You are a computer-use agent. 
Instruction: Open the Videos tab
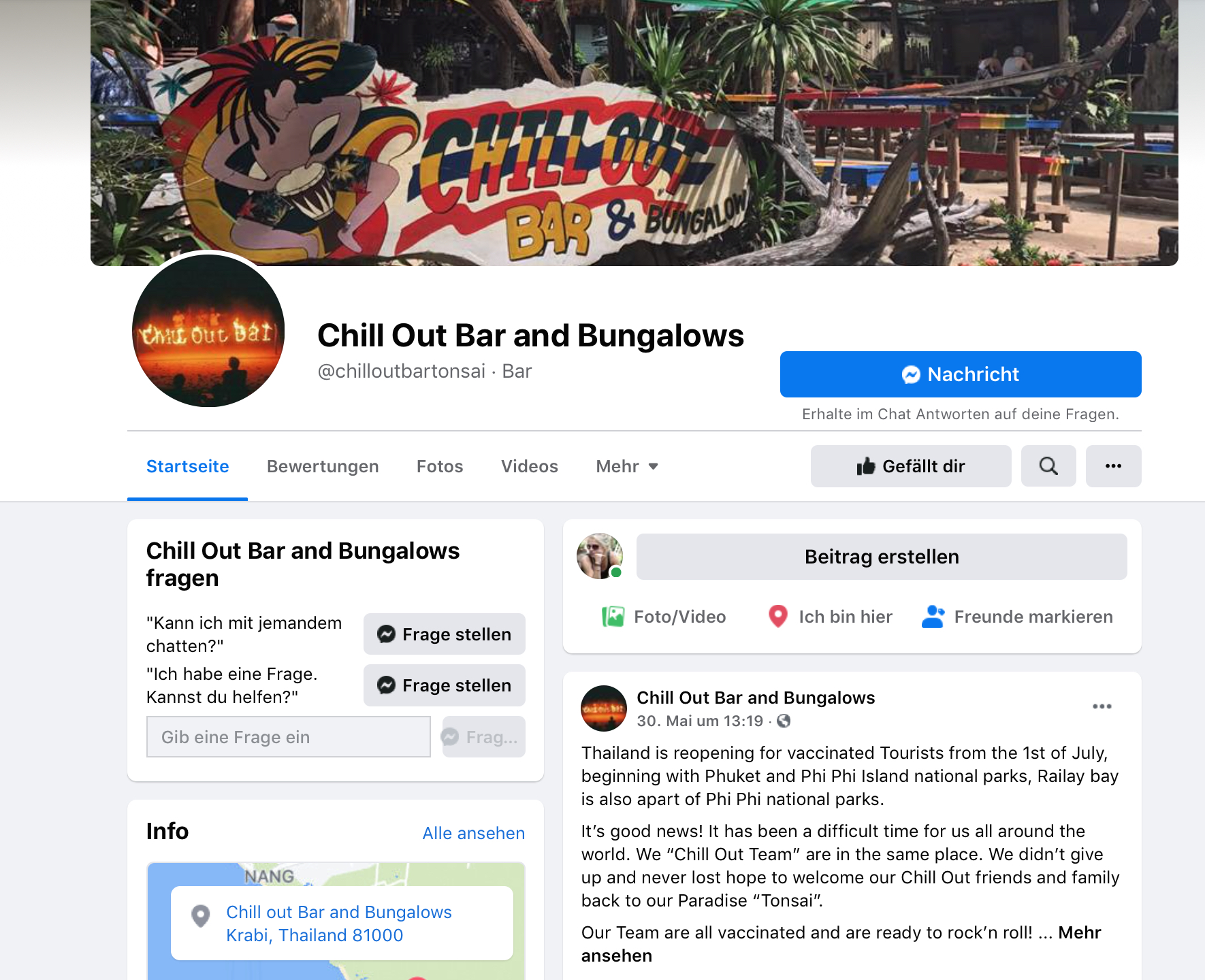(x=530, y=466)
